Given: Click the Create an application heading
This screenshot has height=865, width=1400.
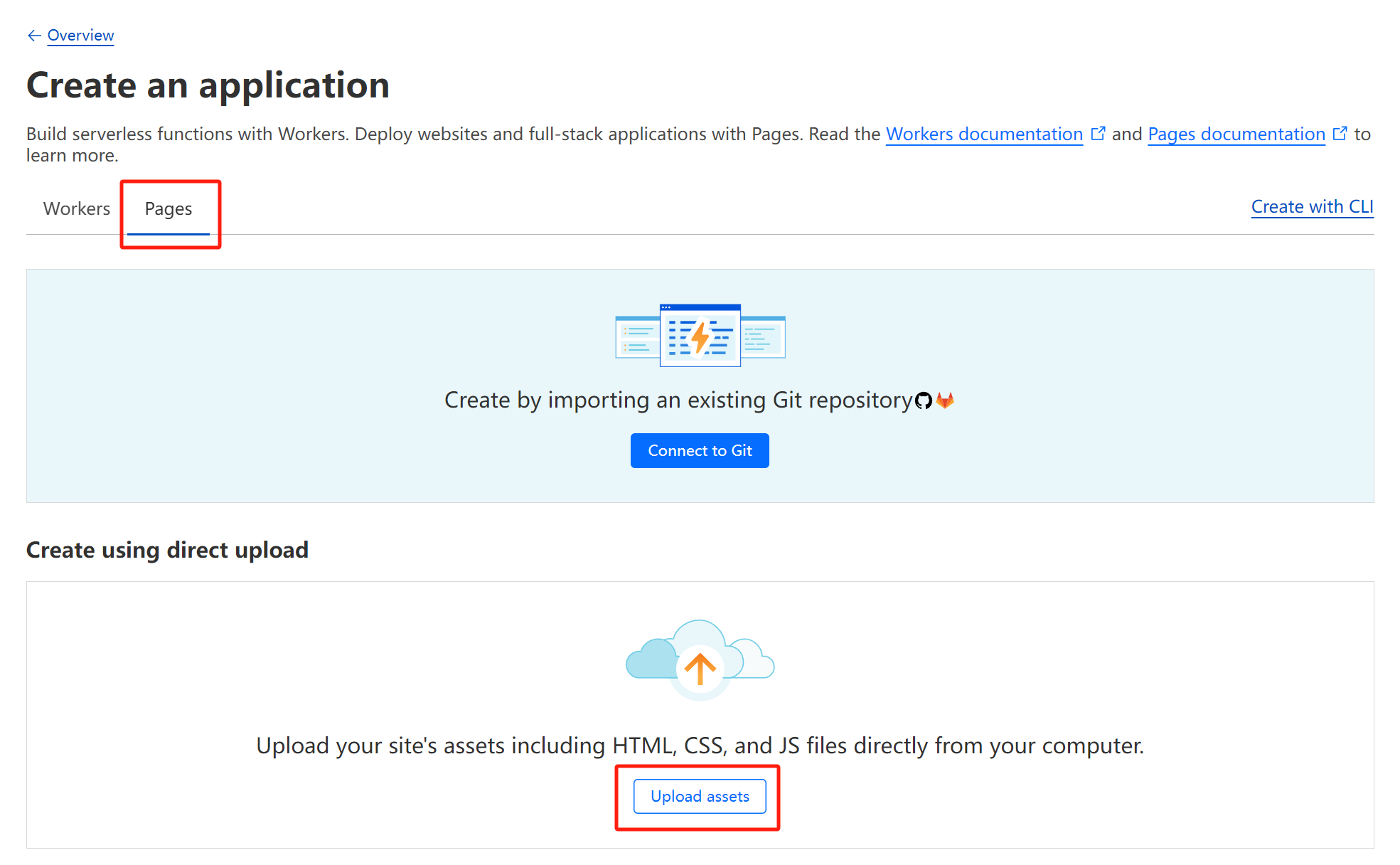Looking at the screenshot, I should point(208,85).
